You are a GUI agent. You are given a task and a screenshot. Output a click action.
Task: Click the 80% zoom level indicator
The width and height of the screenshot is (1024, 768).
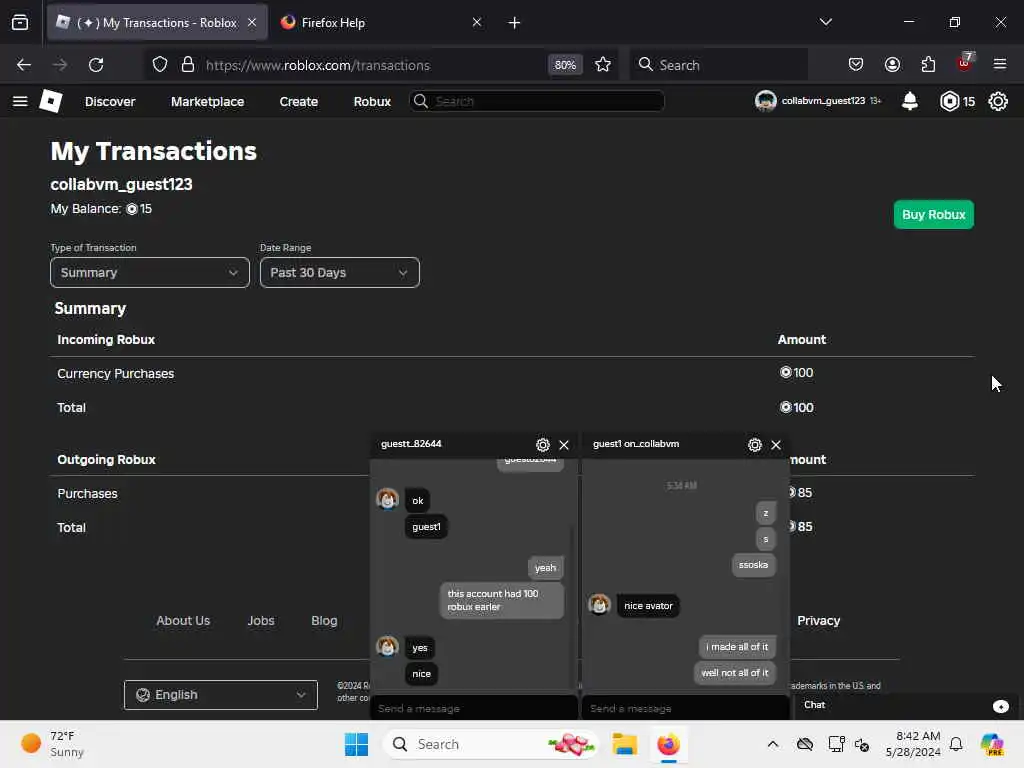[565, 65]
